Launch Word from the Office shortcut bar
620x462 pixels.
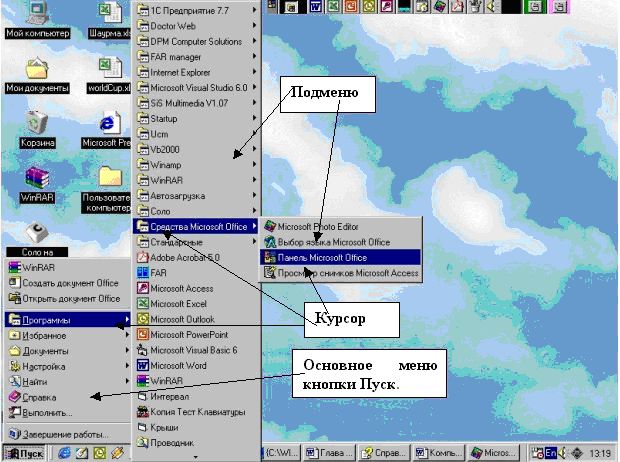pyautogui.click(x=316, y=6)
